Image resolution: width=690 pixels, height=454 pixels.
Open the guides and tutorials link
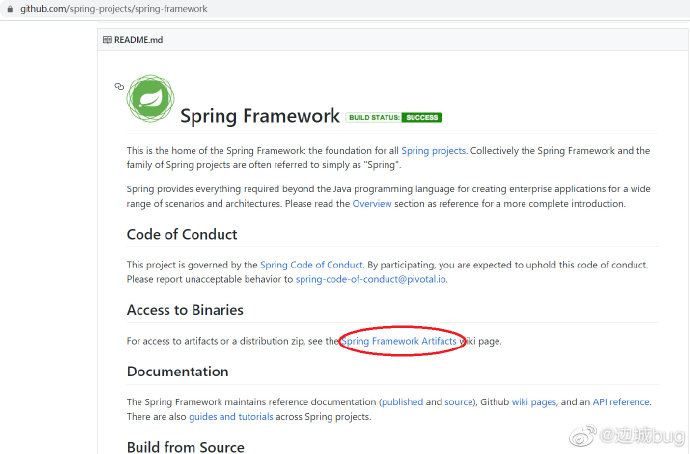231,417
